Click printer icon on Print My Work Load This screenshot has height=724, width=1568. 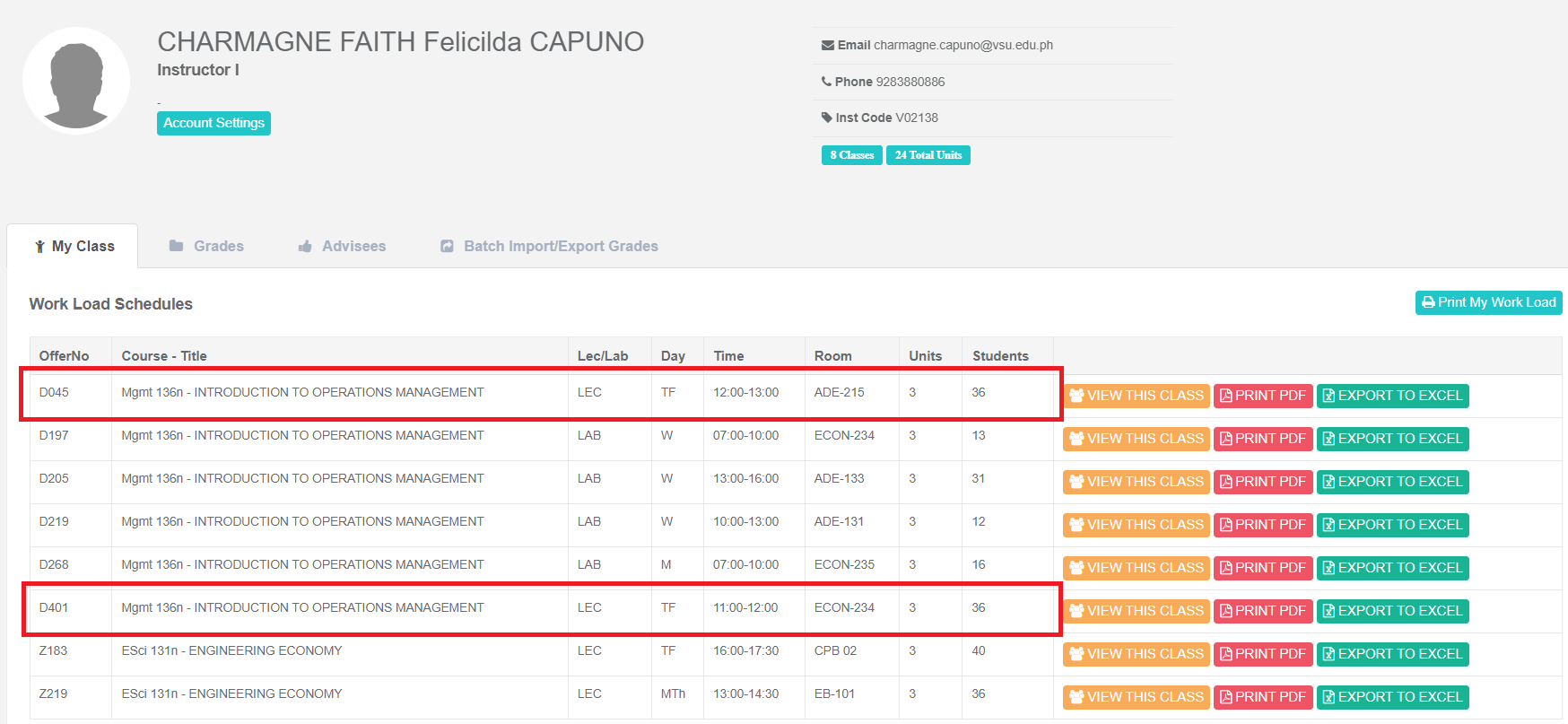click(x=1428, y=302)
